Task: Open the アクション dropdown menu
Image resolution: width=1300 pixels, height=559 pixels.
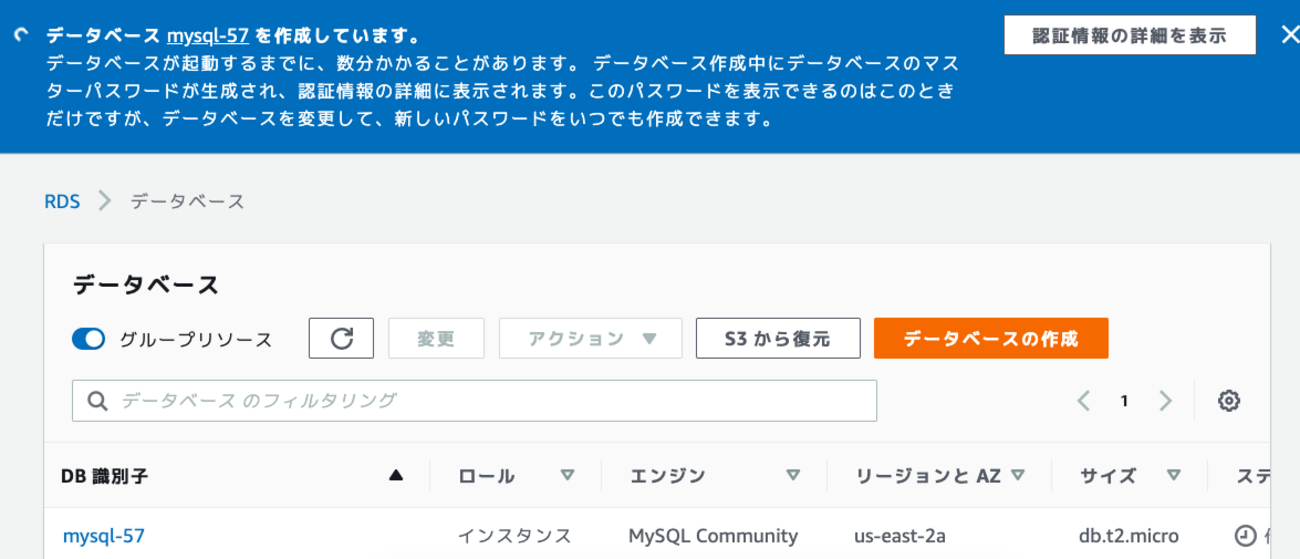Action: (590, 338)
